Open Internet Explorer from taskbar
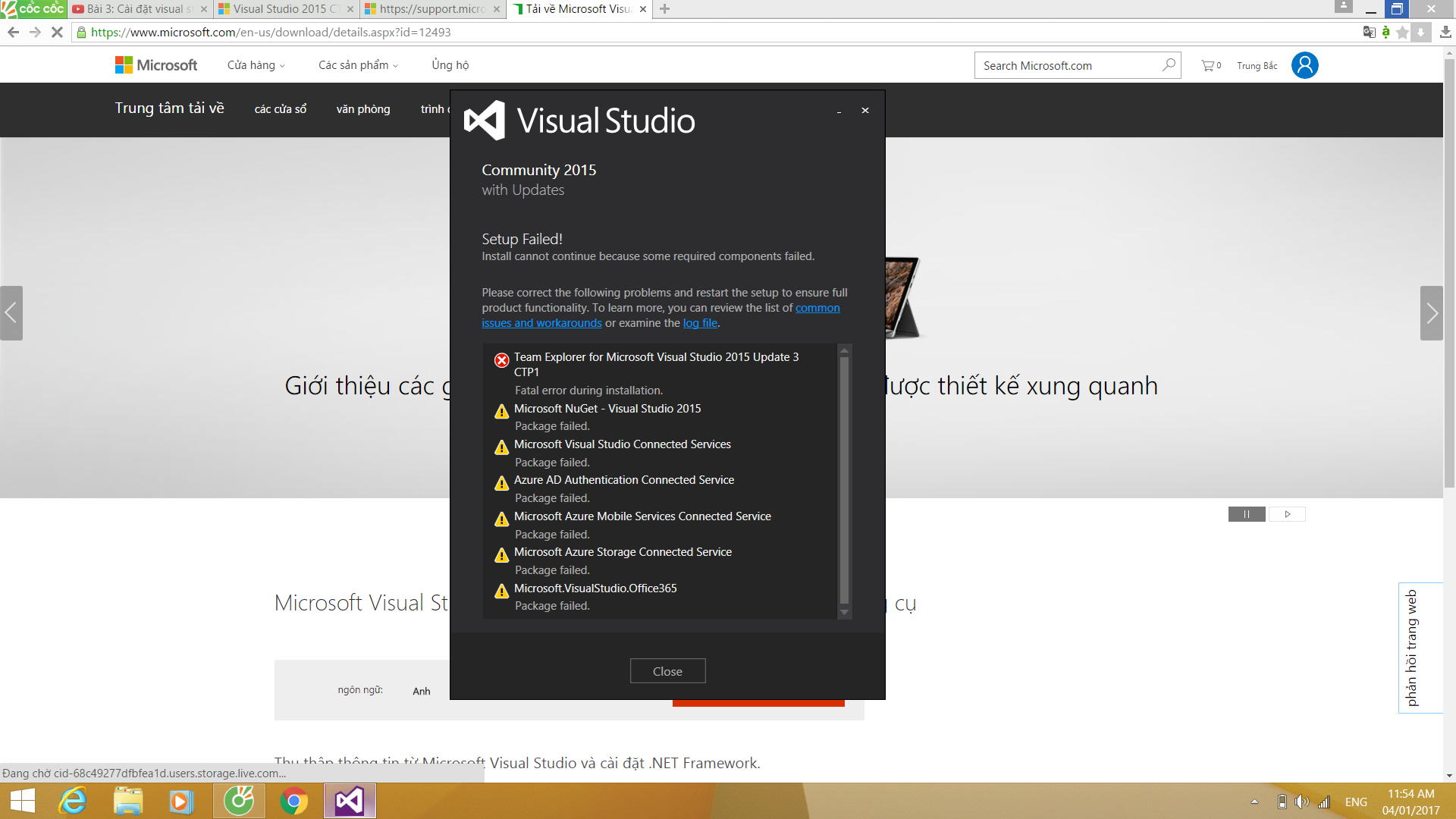Viewport: 1456px width, 819px height. coord(74,802)
